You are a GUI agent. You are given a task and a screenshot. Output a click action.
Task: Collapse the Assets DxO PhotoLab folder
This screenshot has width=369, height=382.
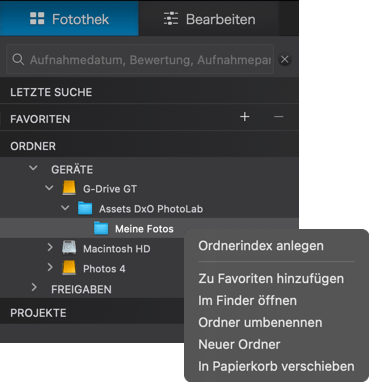[65, 208]
